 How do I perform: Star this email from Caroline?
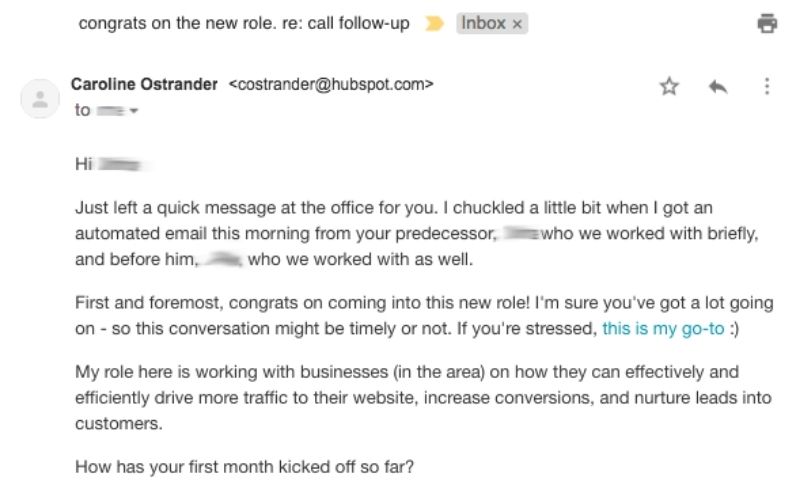click(669, 87)
